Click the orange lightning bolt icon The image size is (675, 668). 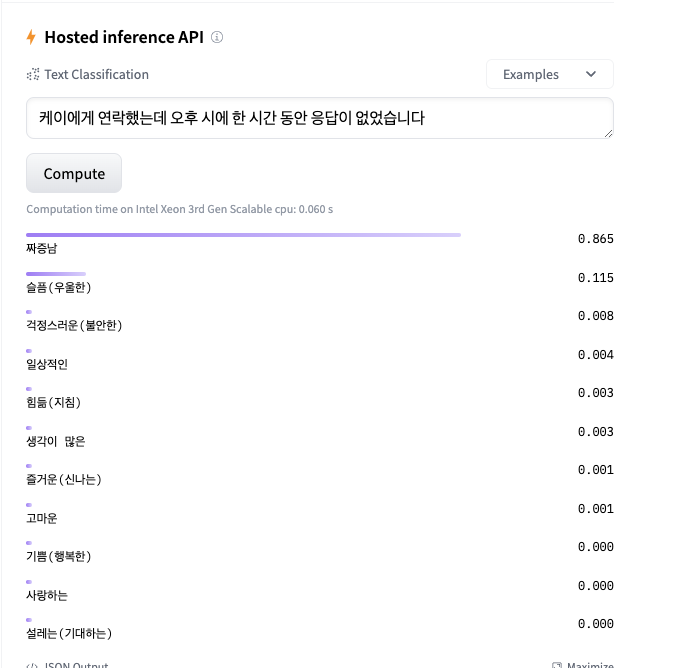31,37
